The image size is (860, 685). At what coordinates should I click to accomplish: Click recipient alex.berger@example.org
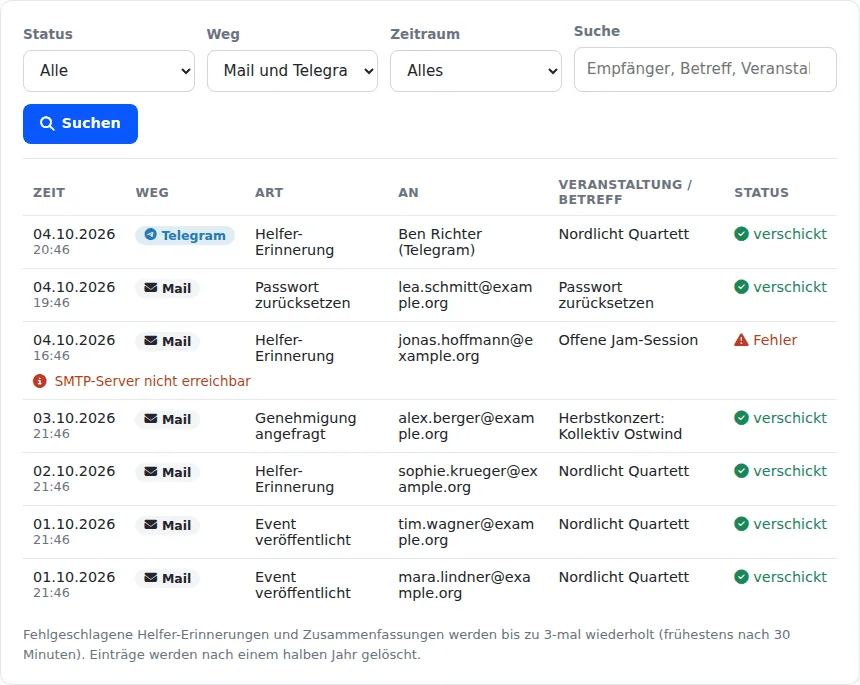(466, 426)
